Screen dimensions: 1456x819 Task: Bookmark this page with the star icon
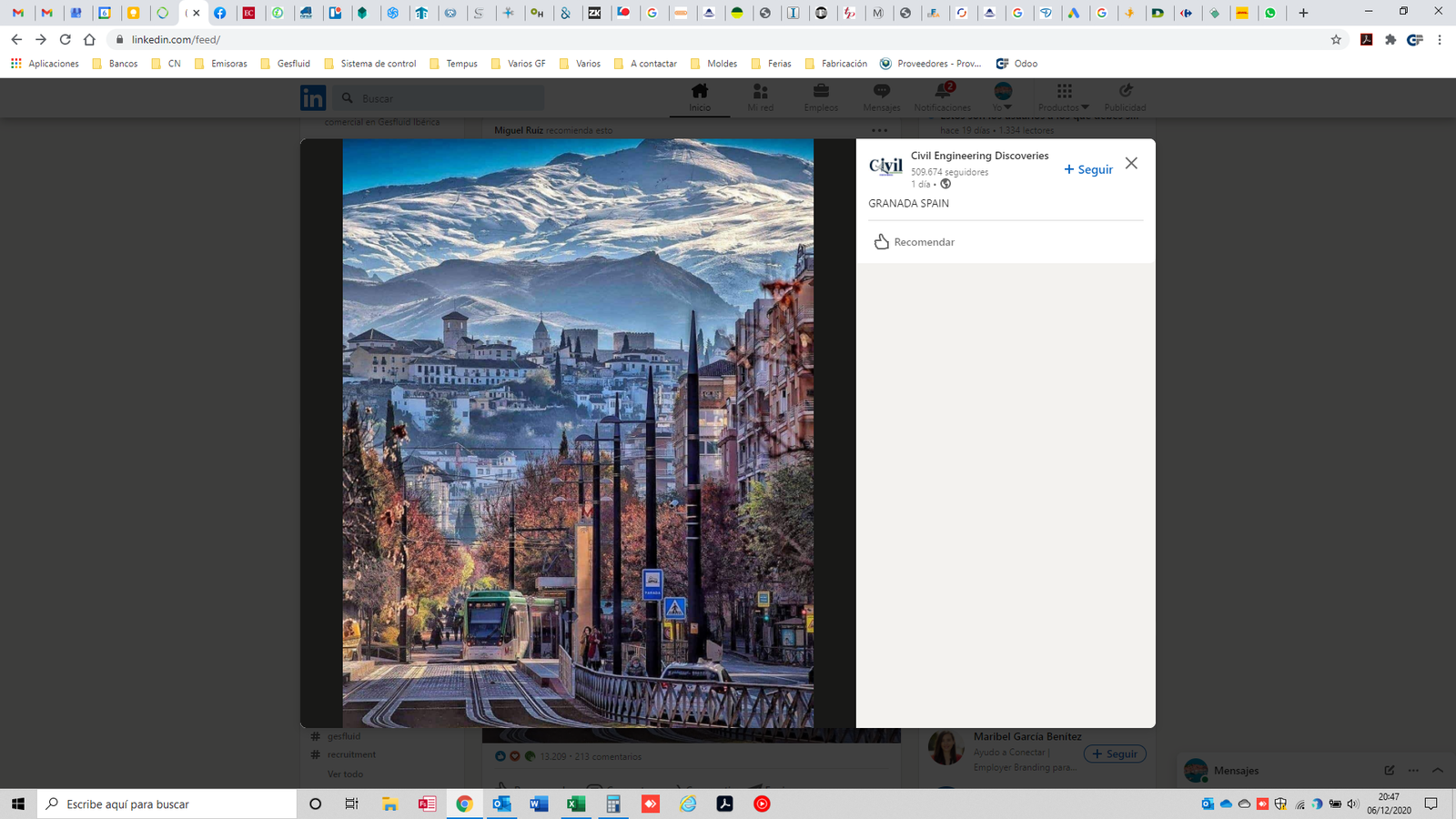pos(1336,40)
